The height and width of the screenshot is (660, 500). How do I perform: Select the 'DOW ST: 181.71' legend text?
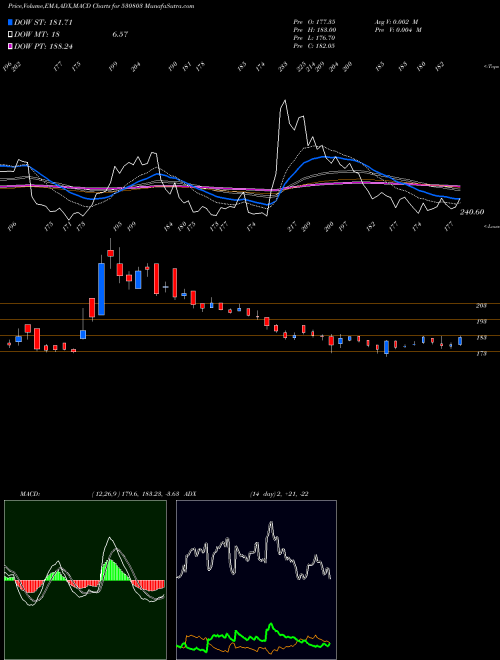[43, 22]
